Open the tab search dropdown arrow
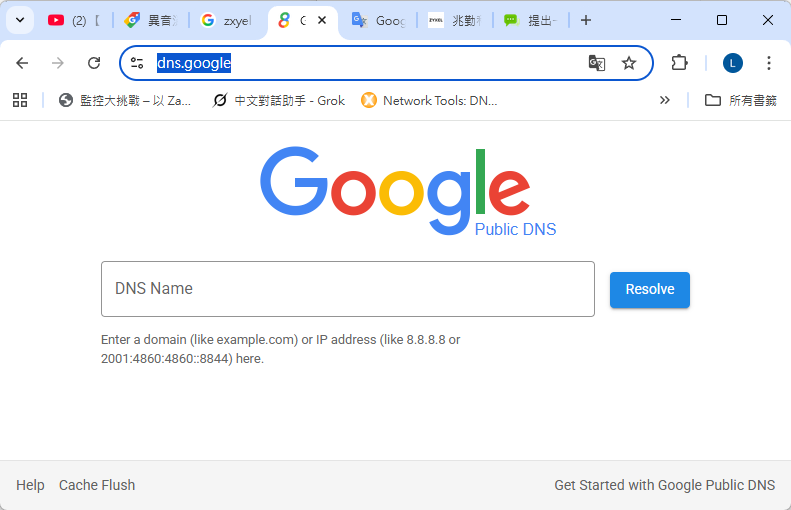 [20, 20]
